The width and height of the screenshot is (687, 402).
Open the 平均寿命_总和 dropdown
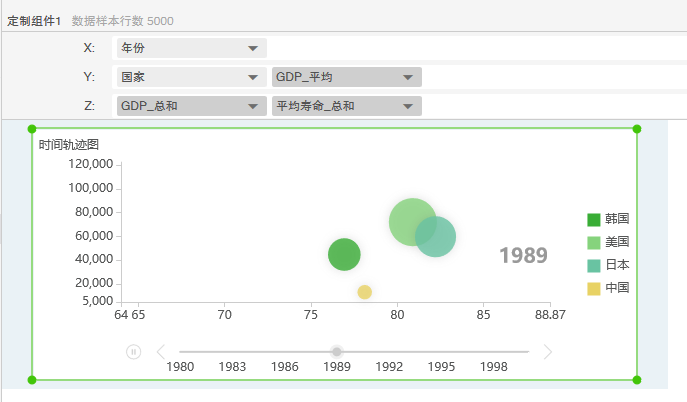click(x=346, y=106)
